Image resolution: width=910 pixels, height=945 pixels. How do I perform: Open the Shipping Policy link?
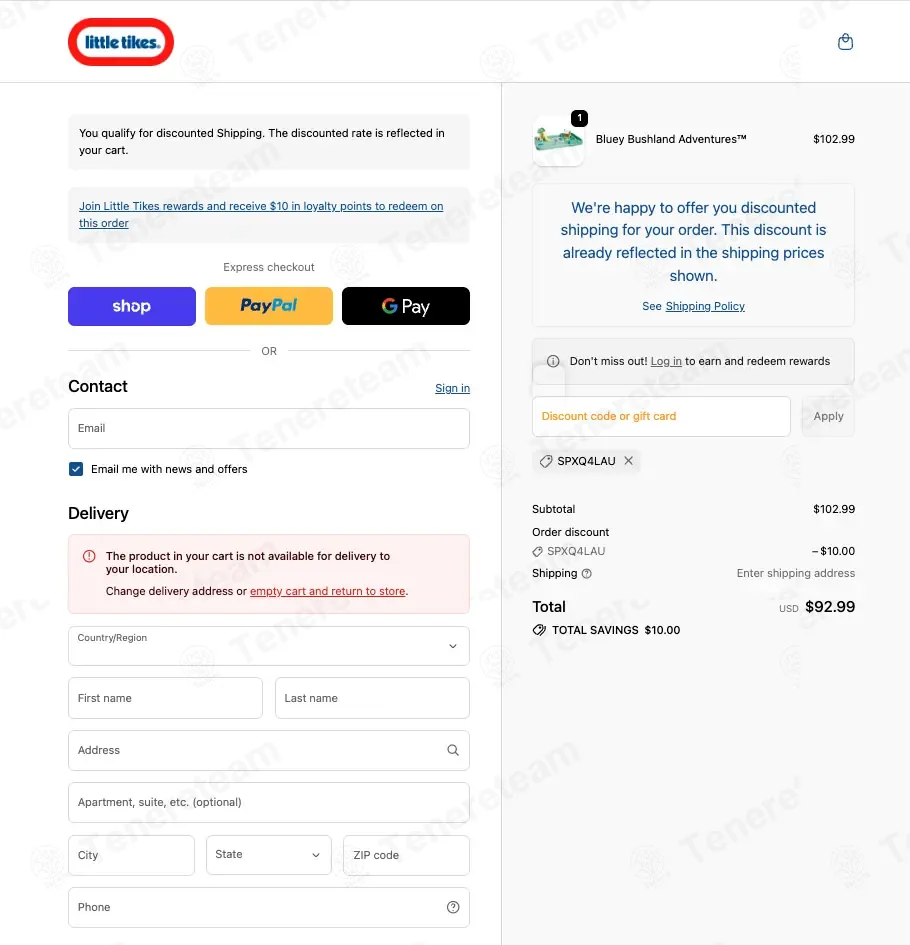pyautogui.click(x=705, y=306)
